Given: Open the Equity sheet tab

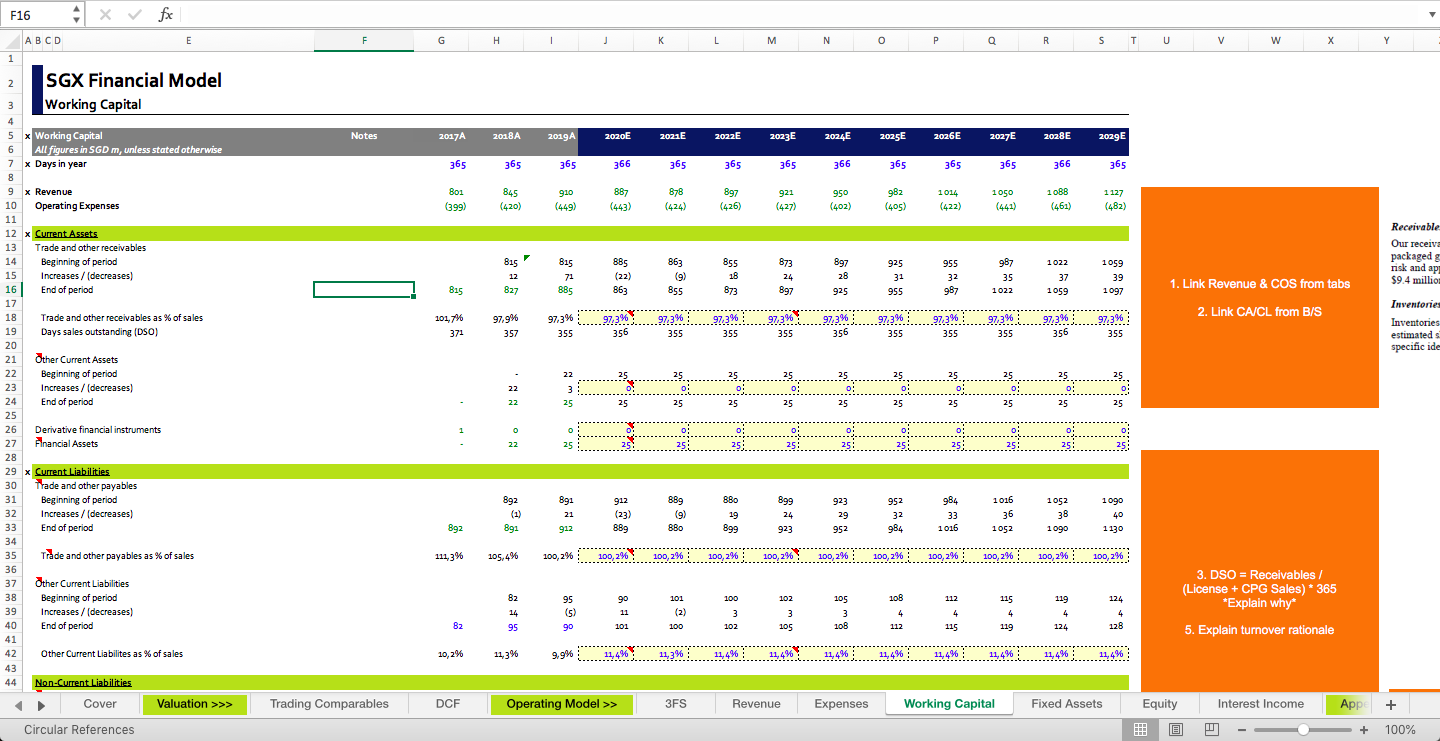Looking at the screenshot, I should pyautogui.click(x=1160, y=704).
